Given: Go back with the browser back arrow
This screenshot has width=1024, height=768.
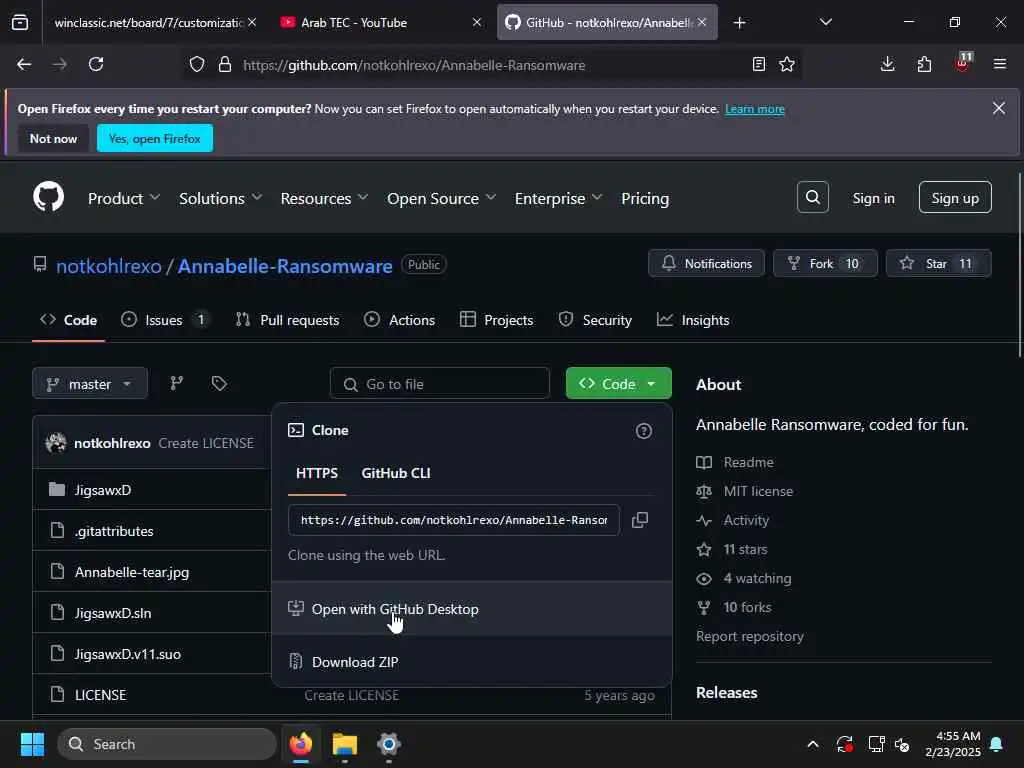Looking at the screenshot, I should [24, 64].
